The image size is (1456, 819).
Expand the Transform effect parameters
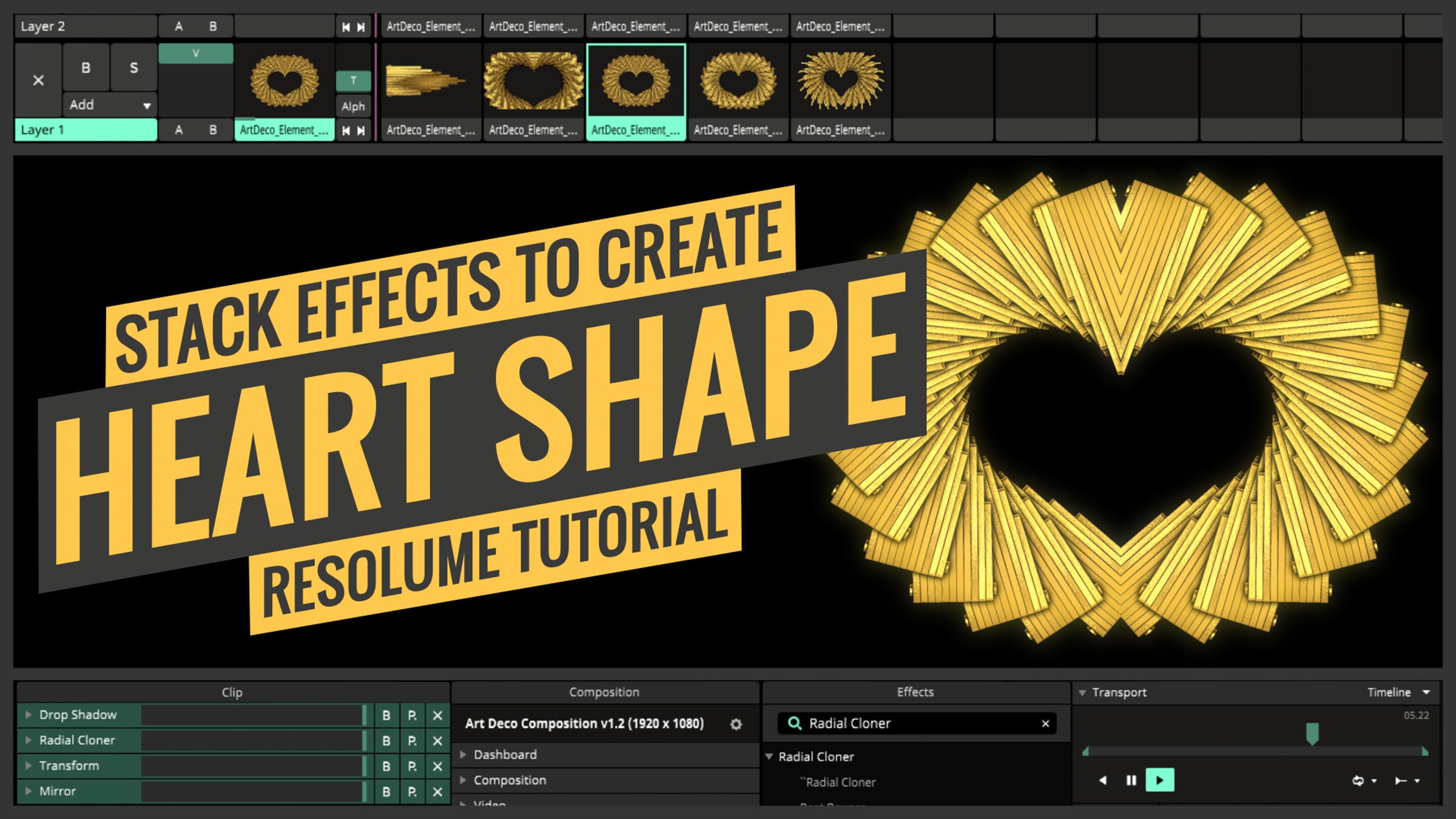pos(29,766)
